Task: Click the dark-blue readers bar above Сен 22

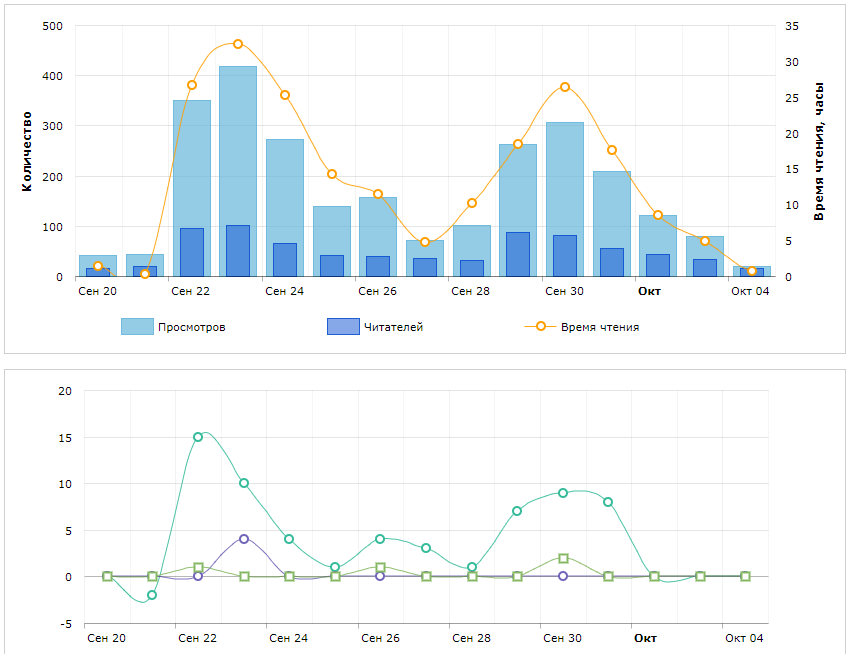Action: click(x=191, y=252)
